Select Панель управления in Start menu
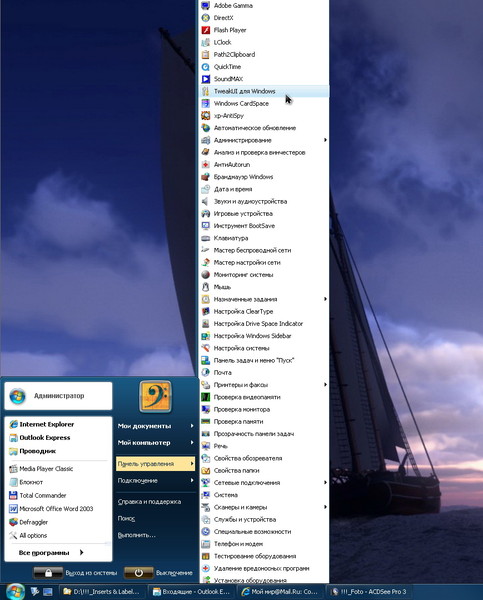This screenshot has height=600, width=483. (x=156, y=464)
